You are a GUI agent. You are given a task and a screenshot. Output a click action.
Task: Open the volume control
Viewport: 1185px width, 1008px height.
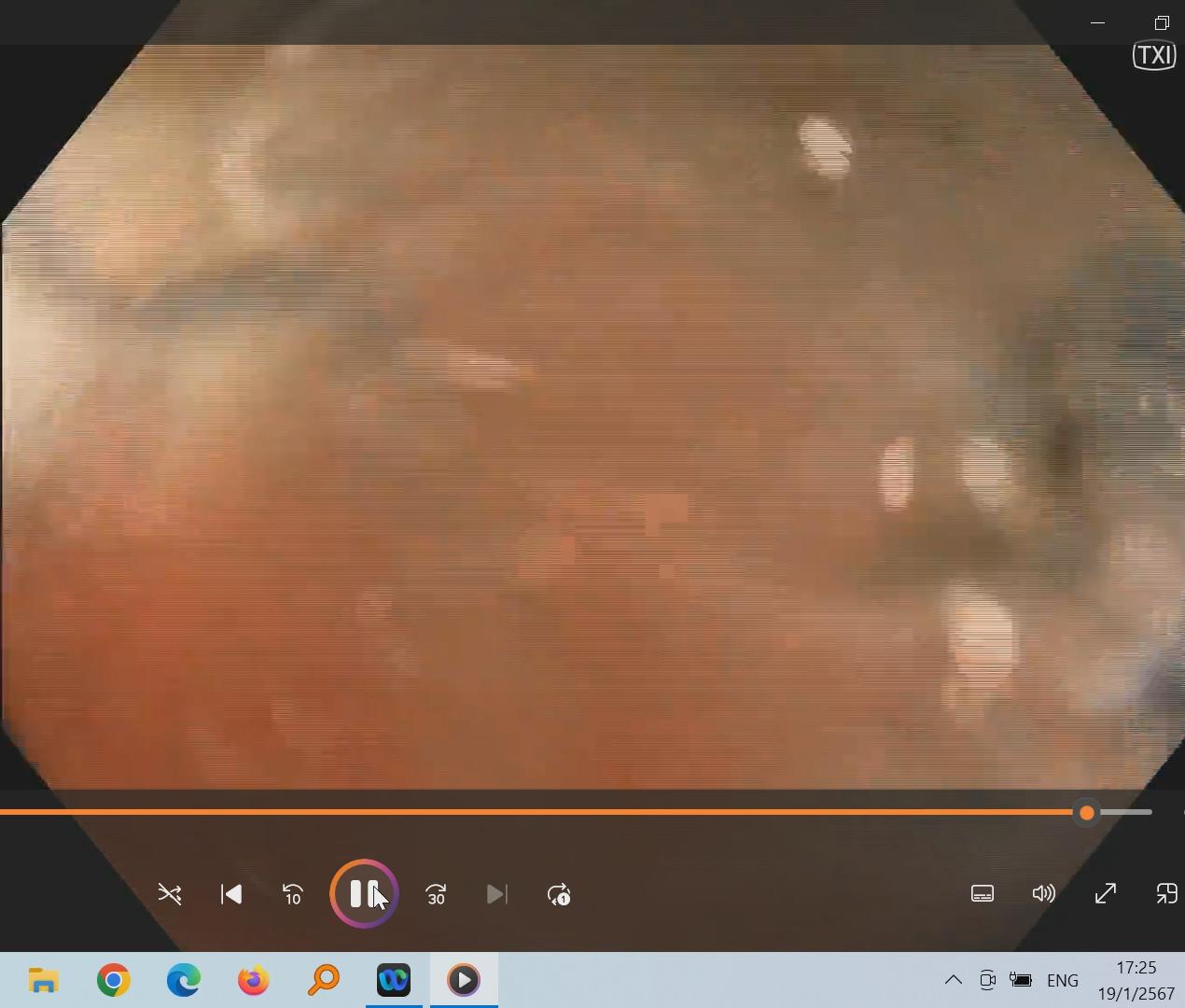[x=1044, y=894]
